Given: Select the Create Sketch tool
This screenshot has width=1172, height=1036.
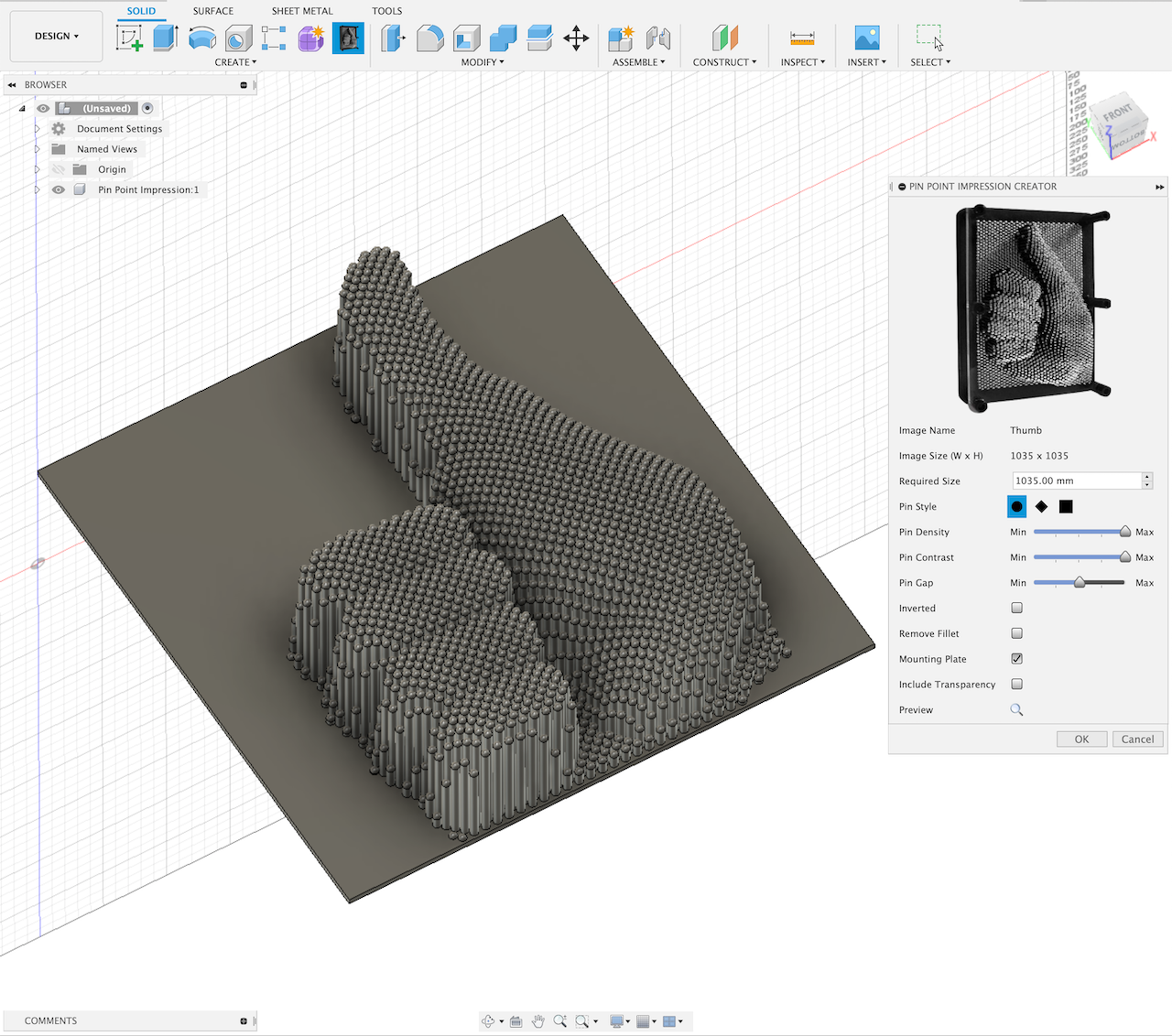Looking at the screenshot, I should (129, 38).
